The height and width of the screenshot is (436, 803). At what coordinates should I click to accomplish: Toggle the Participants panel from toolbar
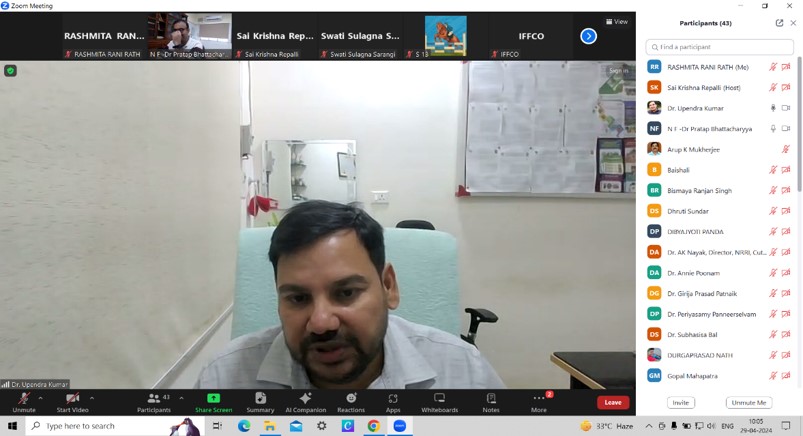click(x=153, y=401)
